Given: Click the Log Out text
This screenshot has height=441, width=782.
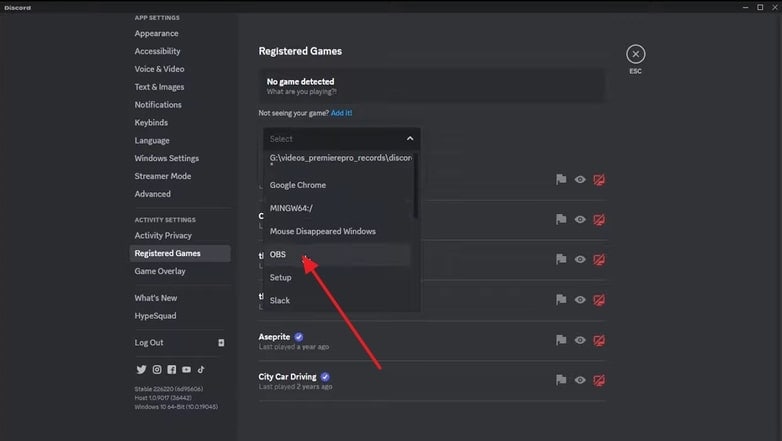Looking at the screenshot, I should (149, 343).
